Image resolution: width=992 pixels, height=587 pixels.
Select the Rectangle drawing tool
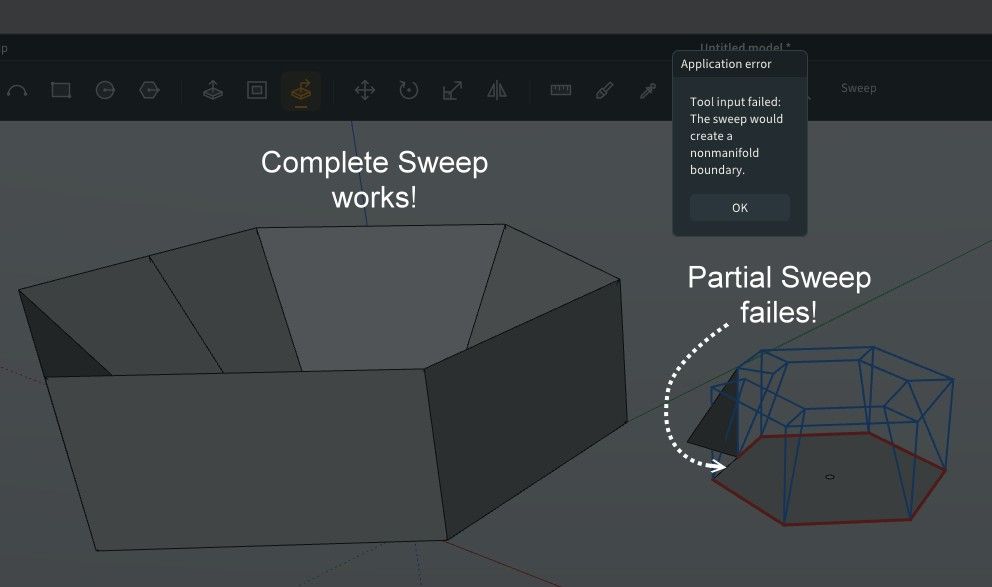pyautogui.click(x=61, y=90)
